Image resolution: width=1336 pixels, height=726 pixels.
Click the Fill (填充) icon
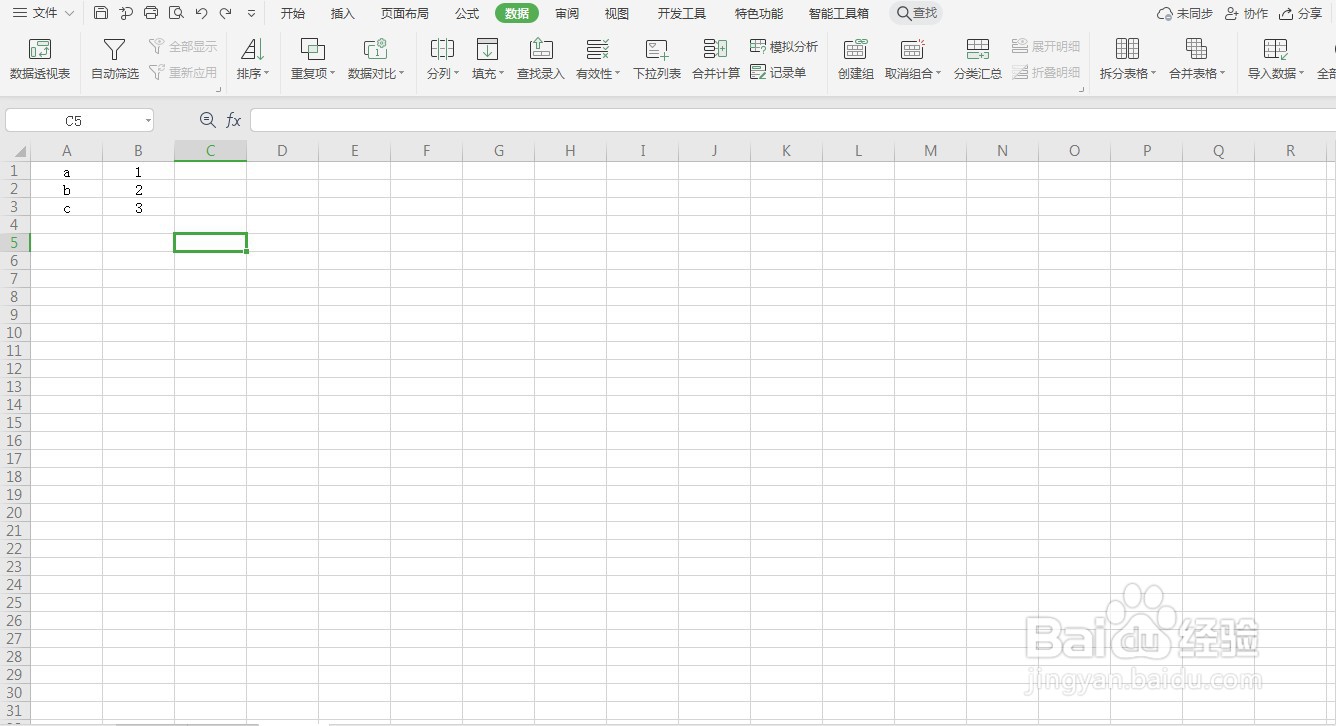point(488,49)
